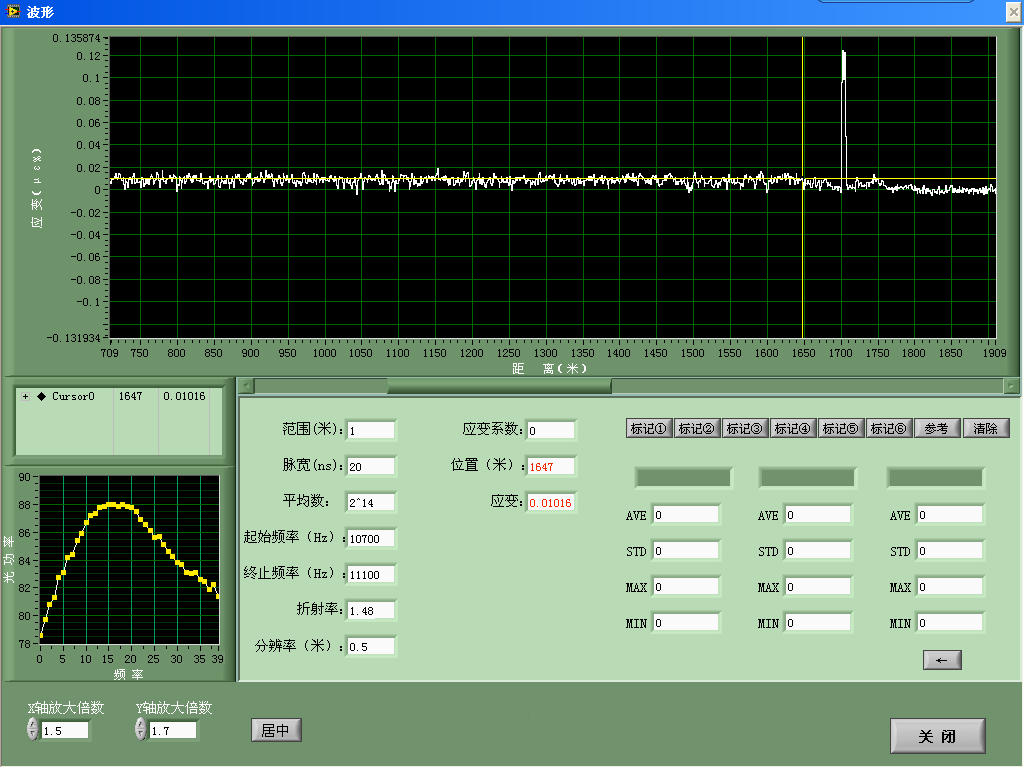
Task: Click the 终止频率 (Hz) field
Action: pyautogui.click(x=370, y=574)
